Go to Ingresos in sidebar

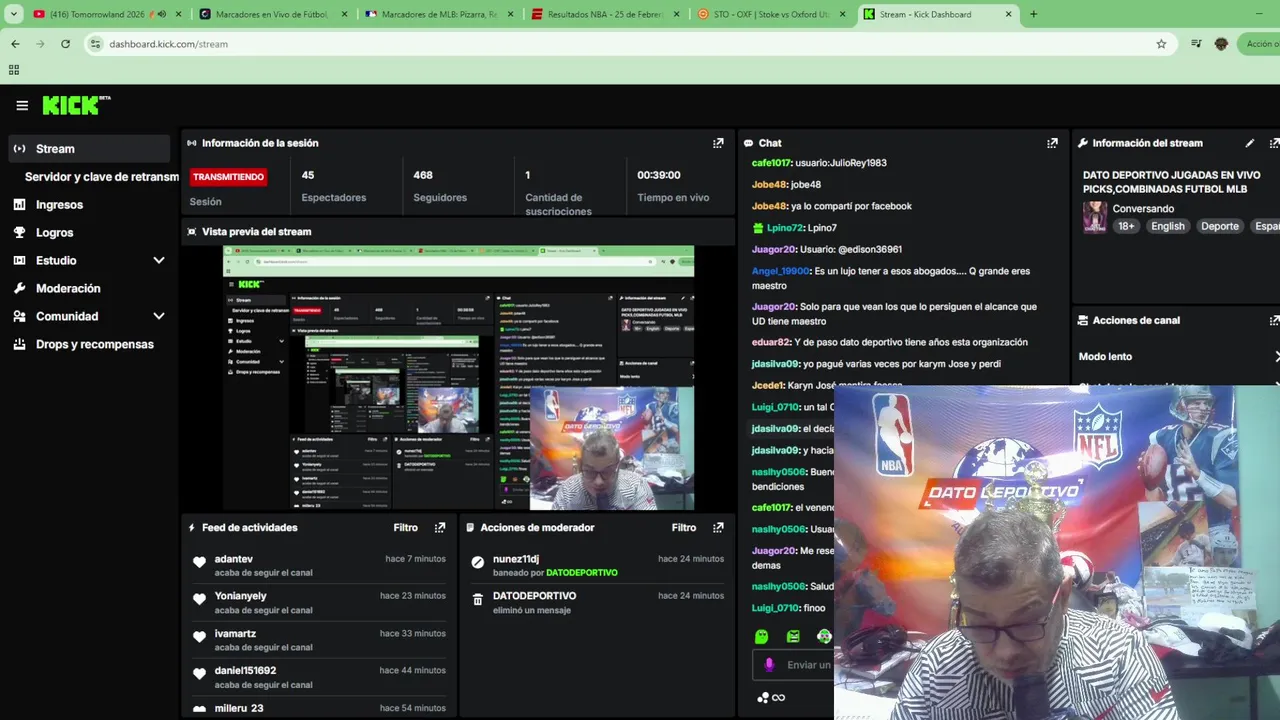click(59, 205)
